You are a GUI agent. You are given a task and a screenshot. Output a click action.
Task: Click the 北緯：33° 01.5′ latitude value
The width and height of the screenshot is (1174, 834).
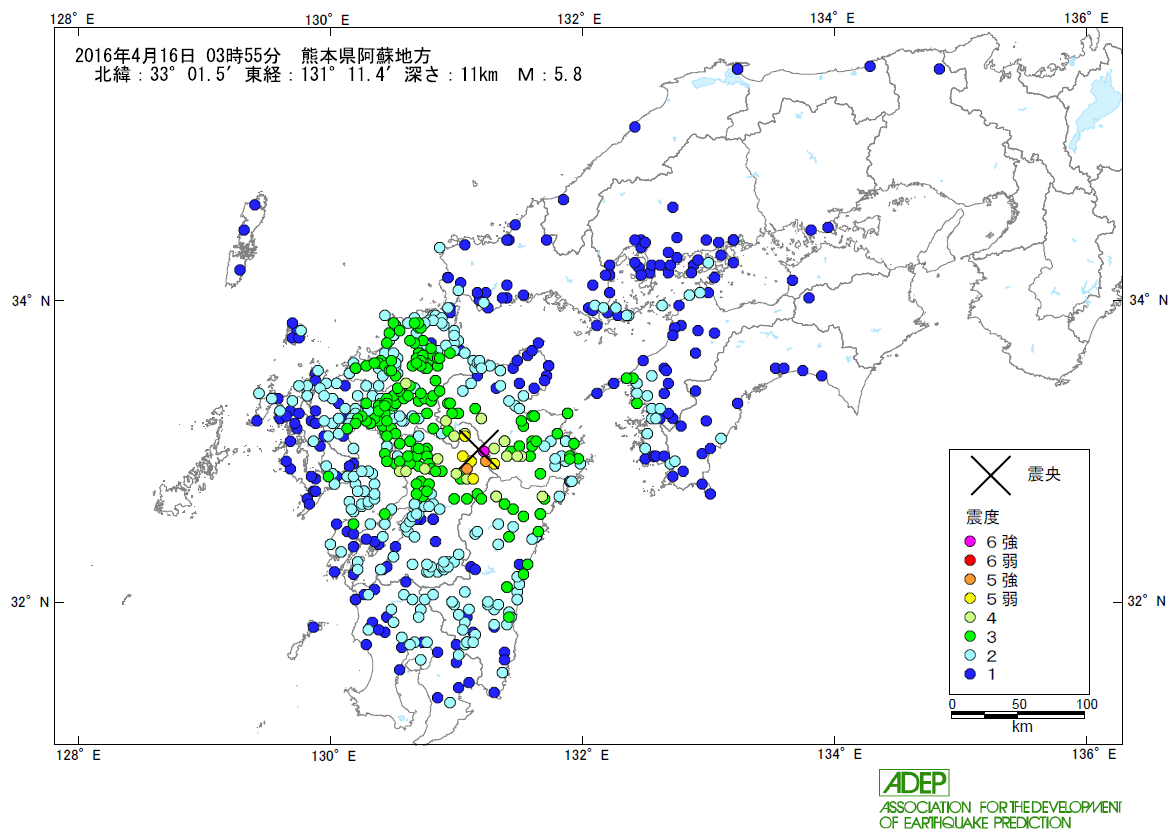(160, 74)
